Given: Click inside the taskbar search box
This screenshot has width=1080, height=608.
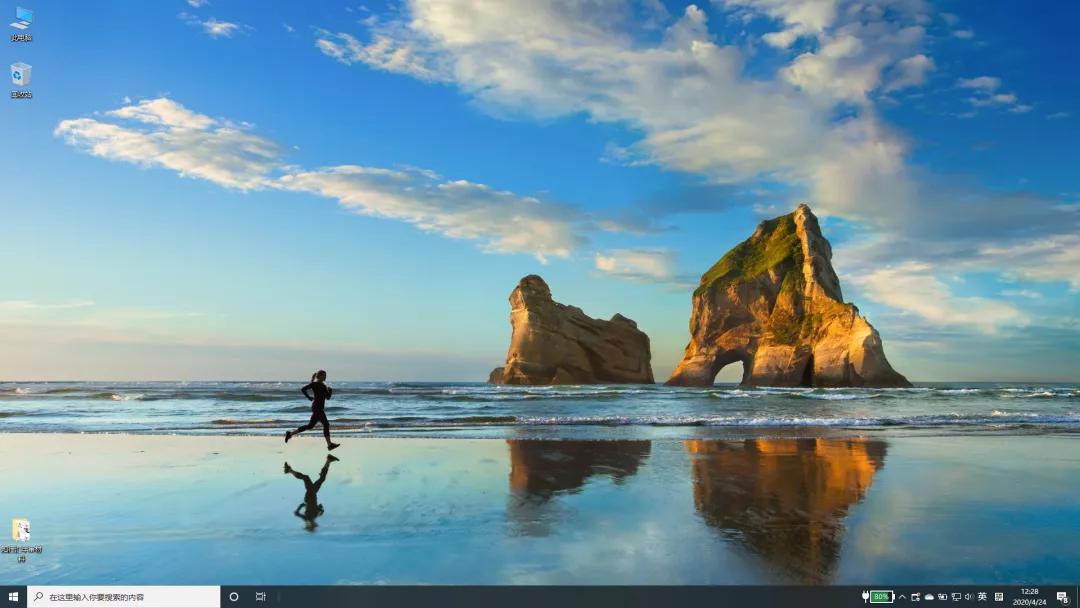Looking at the screenshot, I should tap(120, 597).
